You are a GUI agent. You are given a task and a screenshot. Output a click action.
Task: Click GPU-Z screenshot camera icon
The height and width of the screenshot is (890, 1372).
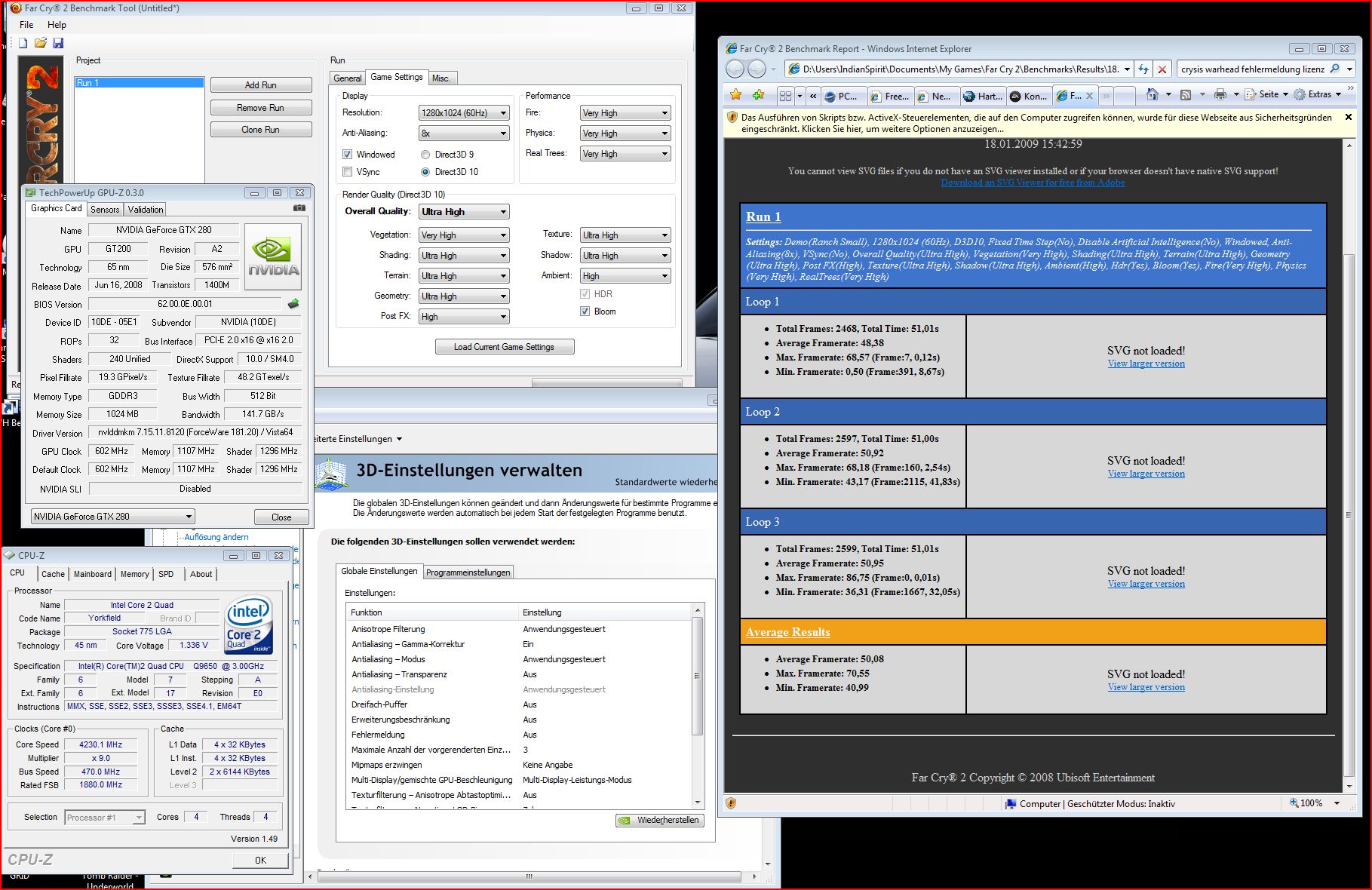coord(299,208)
